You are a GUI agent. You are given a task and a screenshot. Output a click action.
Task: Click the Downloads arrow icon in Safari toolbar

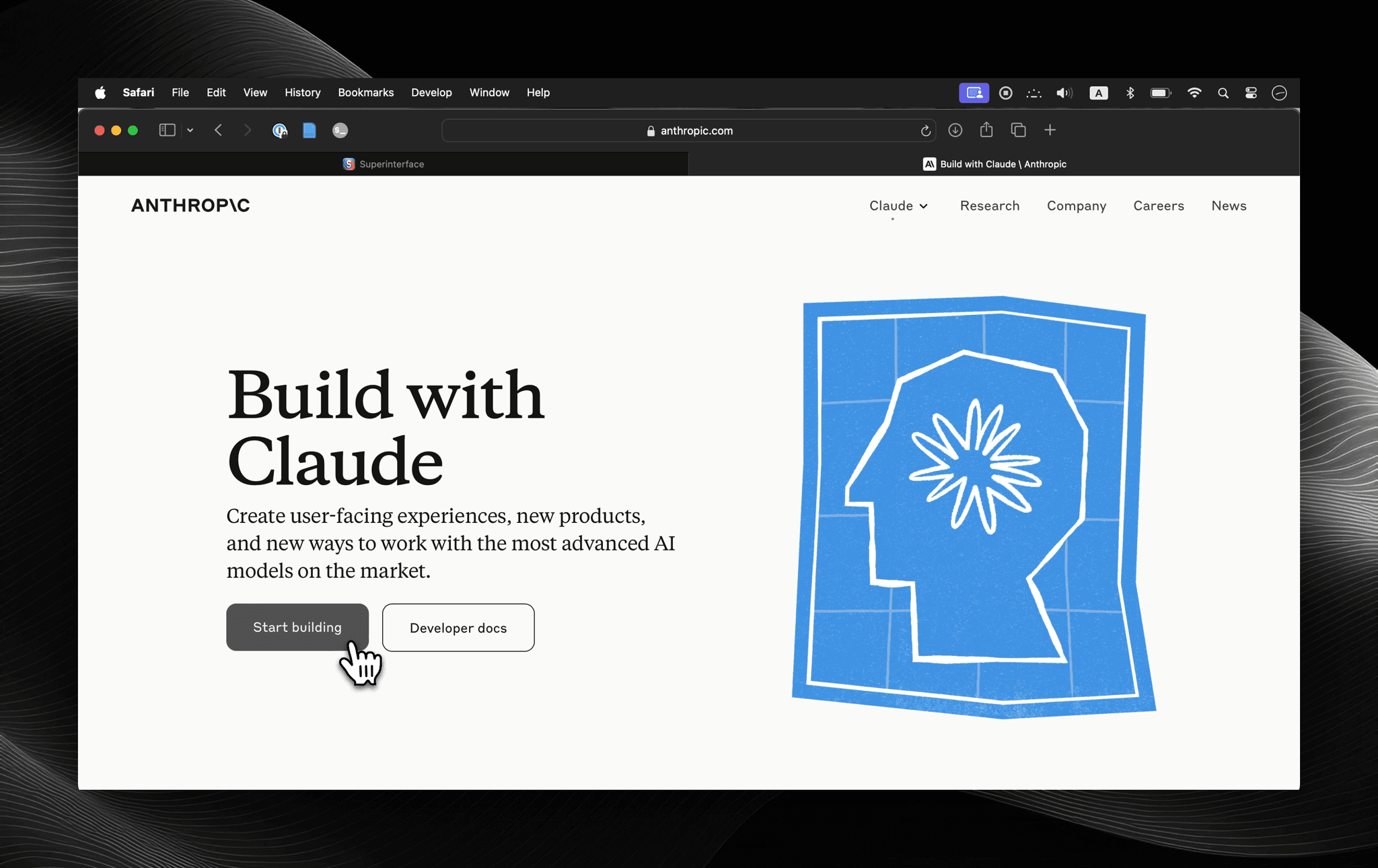955,130
